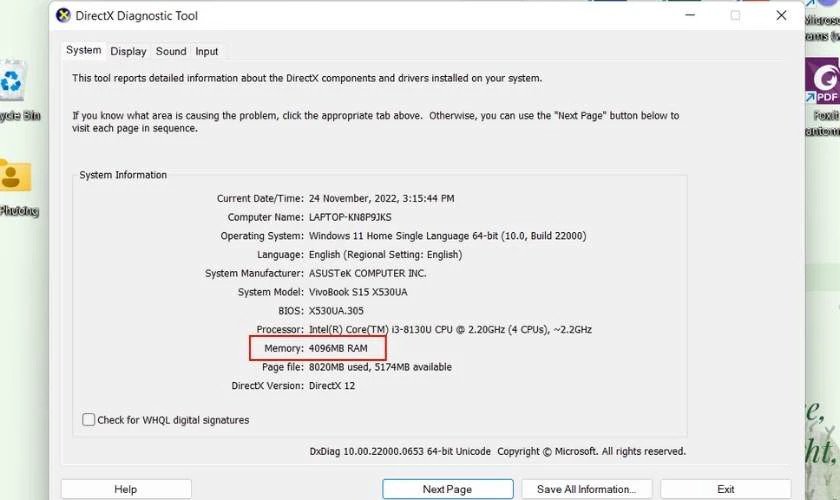Viewport: 840px width, 500px height.
Task: Select the Phuong user folder desktop icon
Action: tap(15, 176)
